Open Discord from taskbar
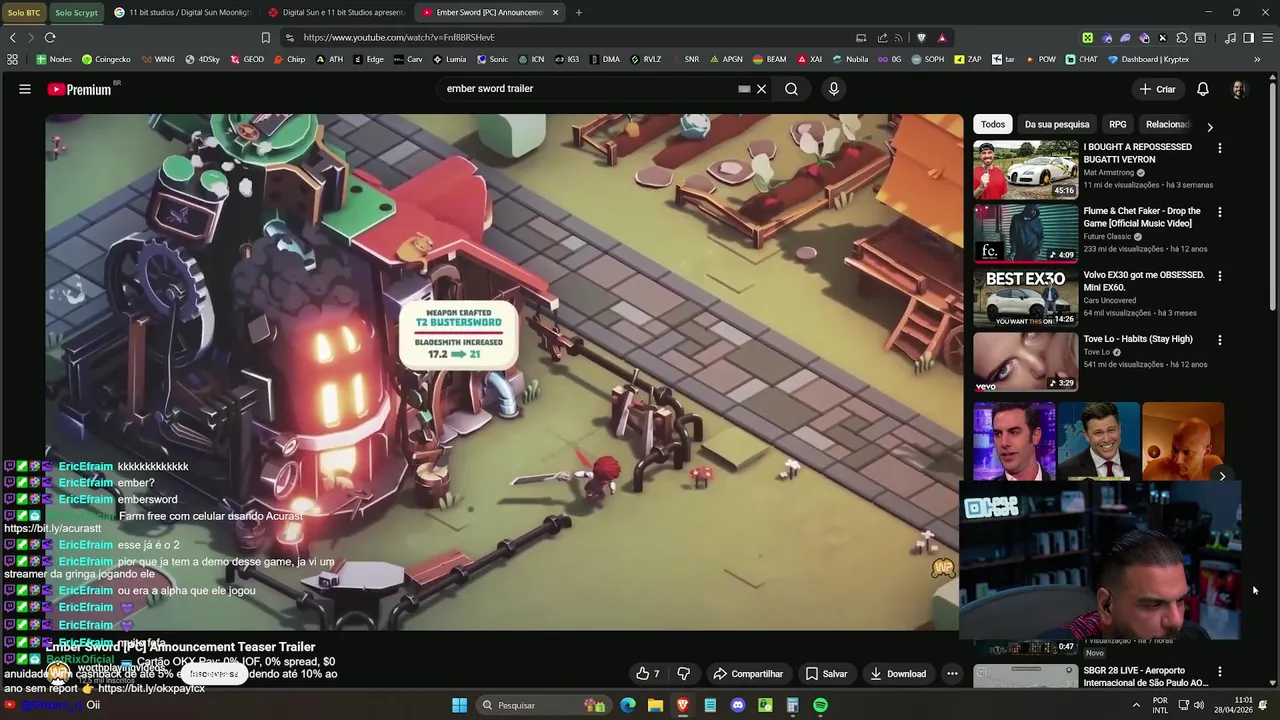 tap(738, 705)
